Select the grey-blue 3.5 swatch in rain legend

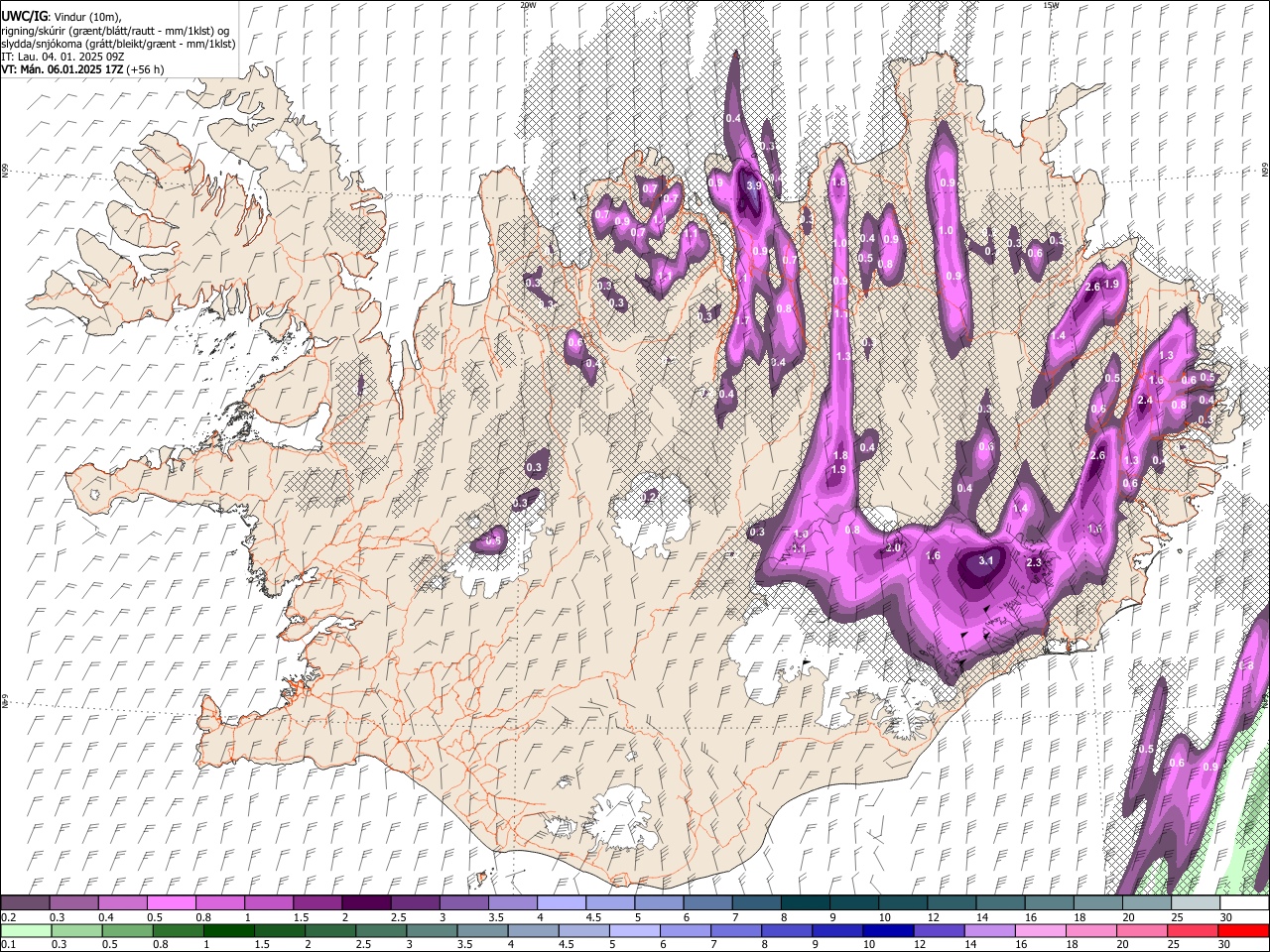(x=483, y=930)
